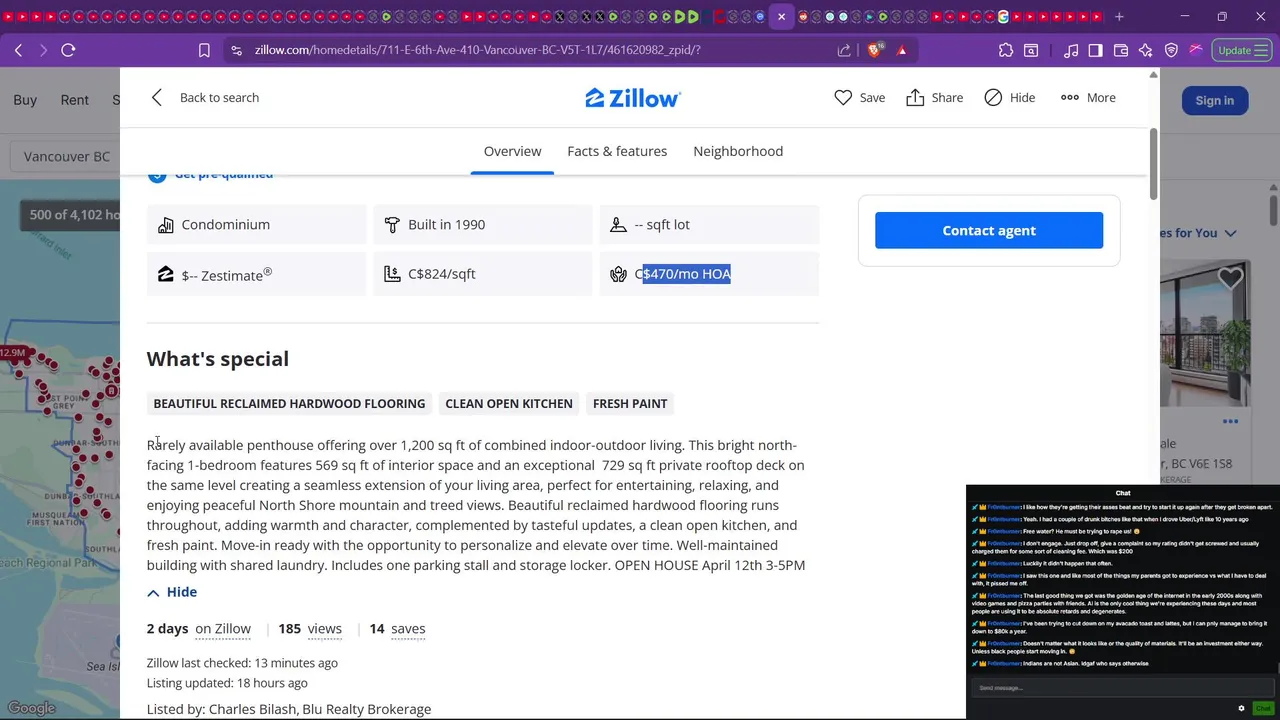This screenshot has width=1280, height=720.
Task: Click the Condominium building icon
Action: [x=166, y=225]
